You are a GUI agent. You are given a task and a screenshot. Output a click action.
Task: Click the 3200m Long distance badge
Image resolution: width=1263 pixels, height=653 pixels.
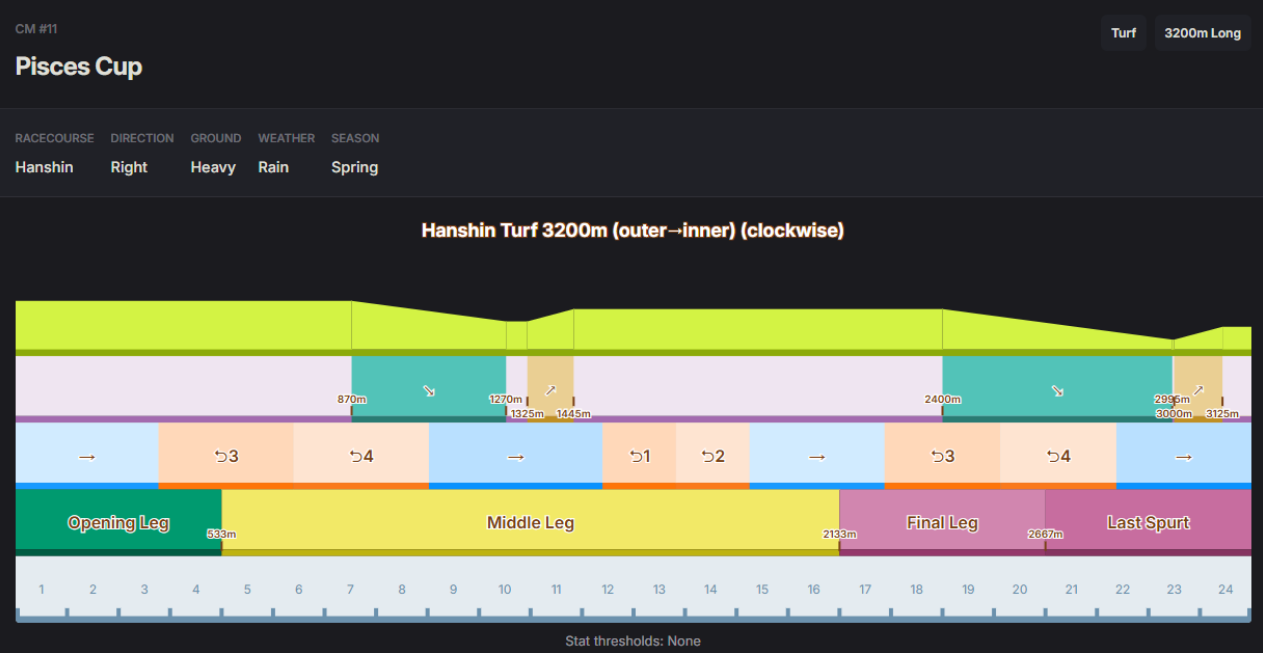(1202, 33)
